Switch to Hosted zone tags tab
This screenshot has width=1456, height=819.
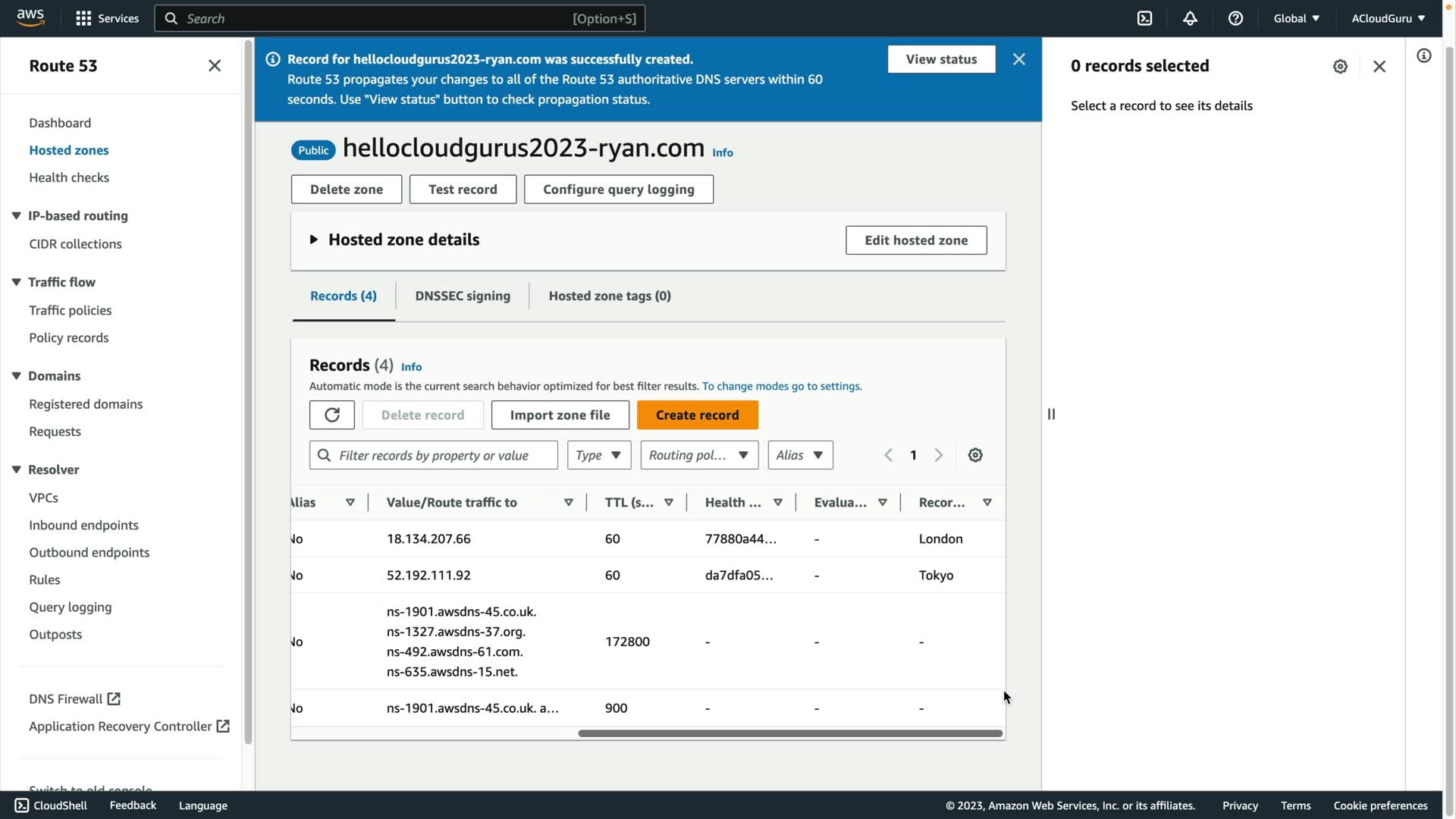(x=609, y=296)
